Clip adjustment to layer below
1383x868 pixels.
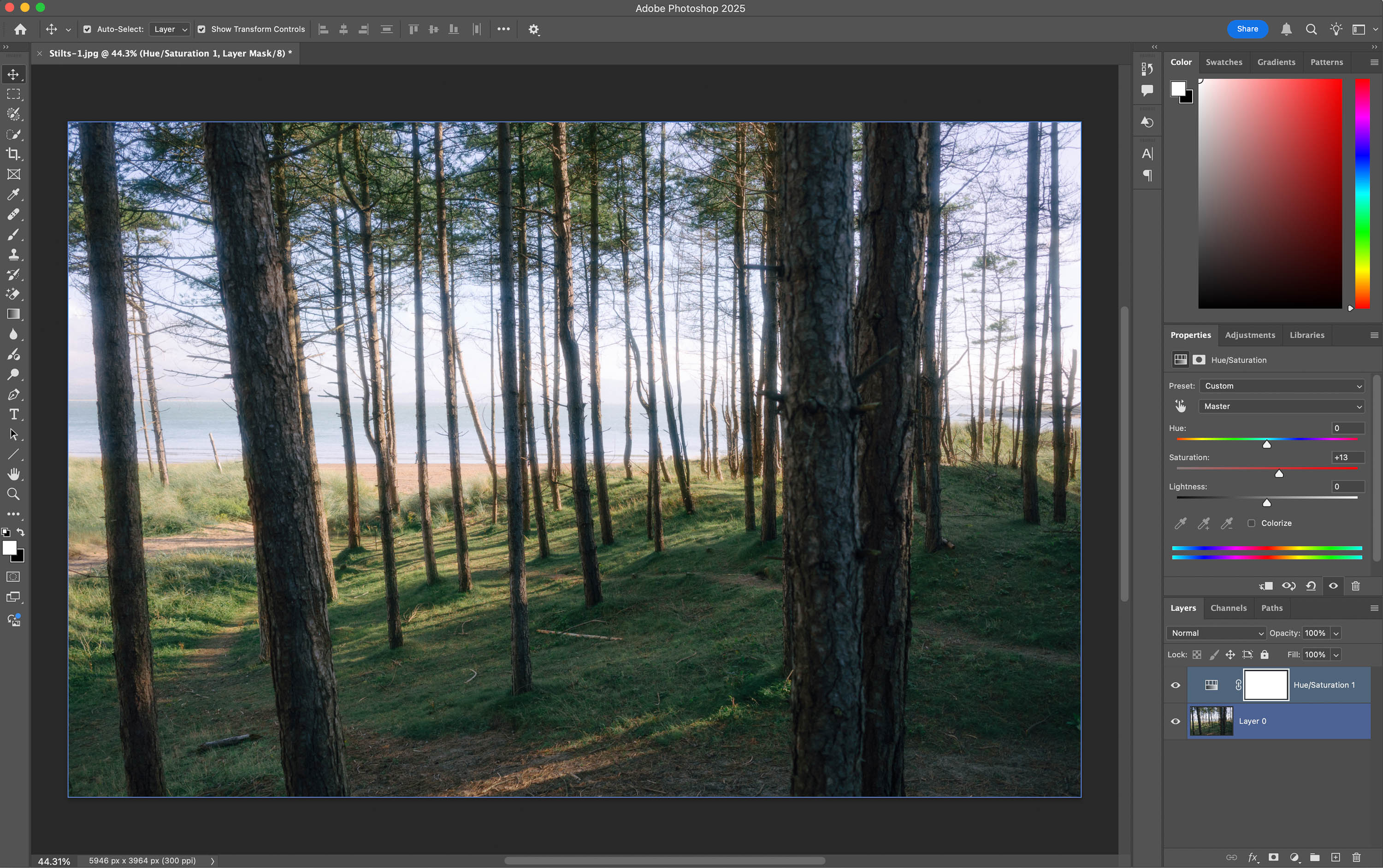(1266, 586)
